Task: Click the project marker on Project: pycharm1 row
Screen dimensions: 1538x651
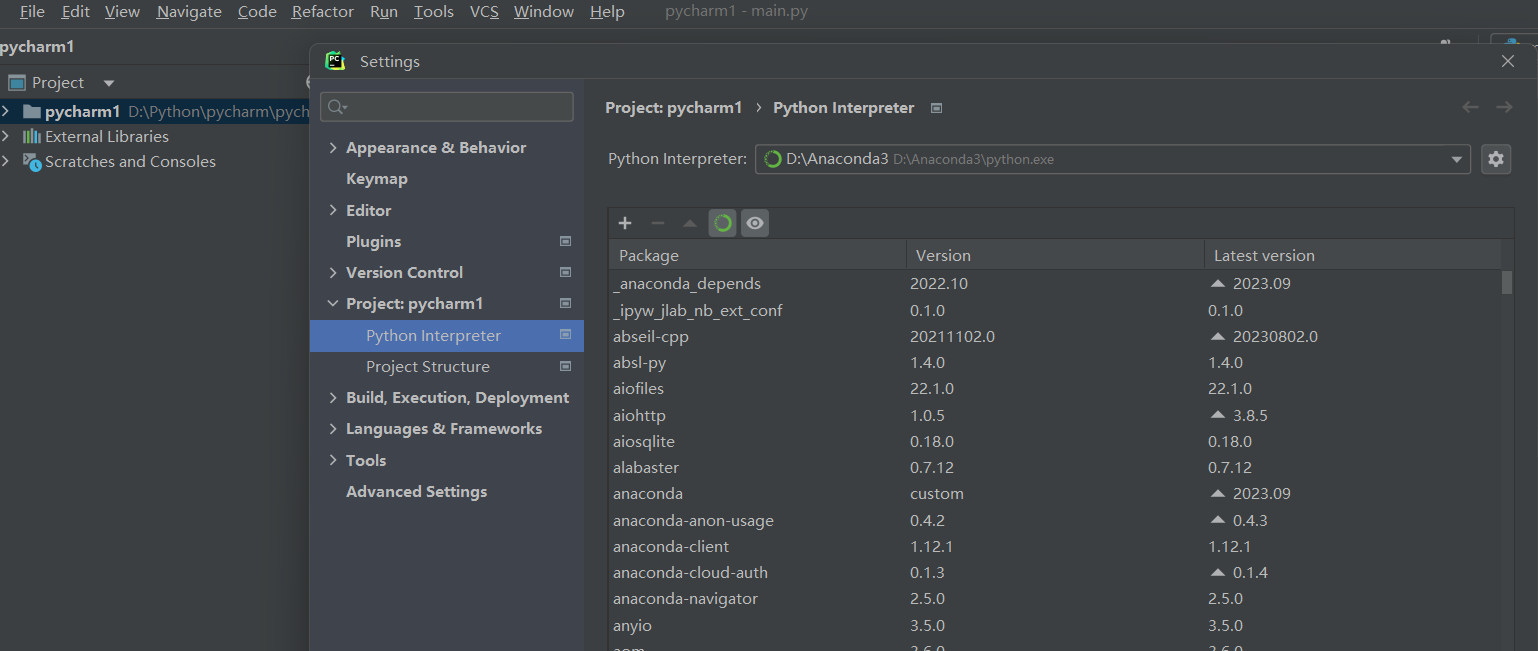Action: (x=565, y=303)
